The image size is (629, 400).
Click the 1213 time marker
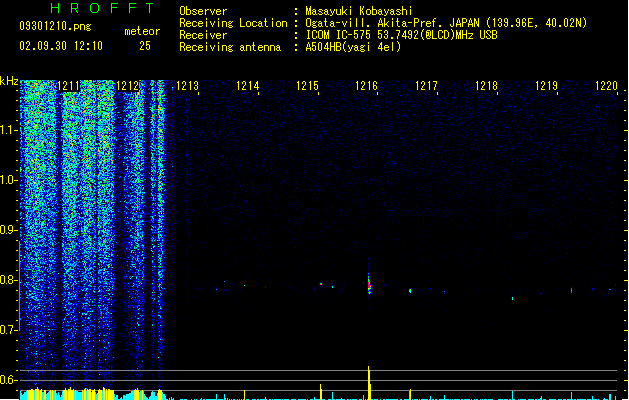click(x=187, y=86)
